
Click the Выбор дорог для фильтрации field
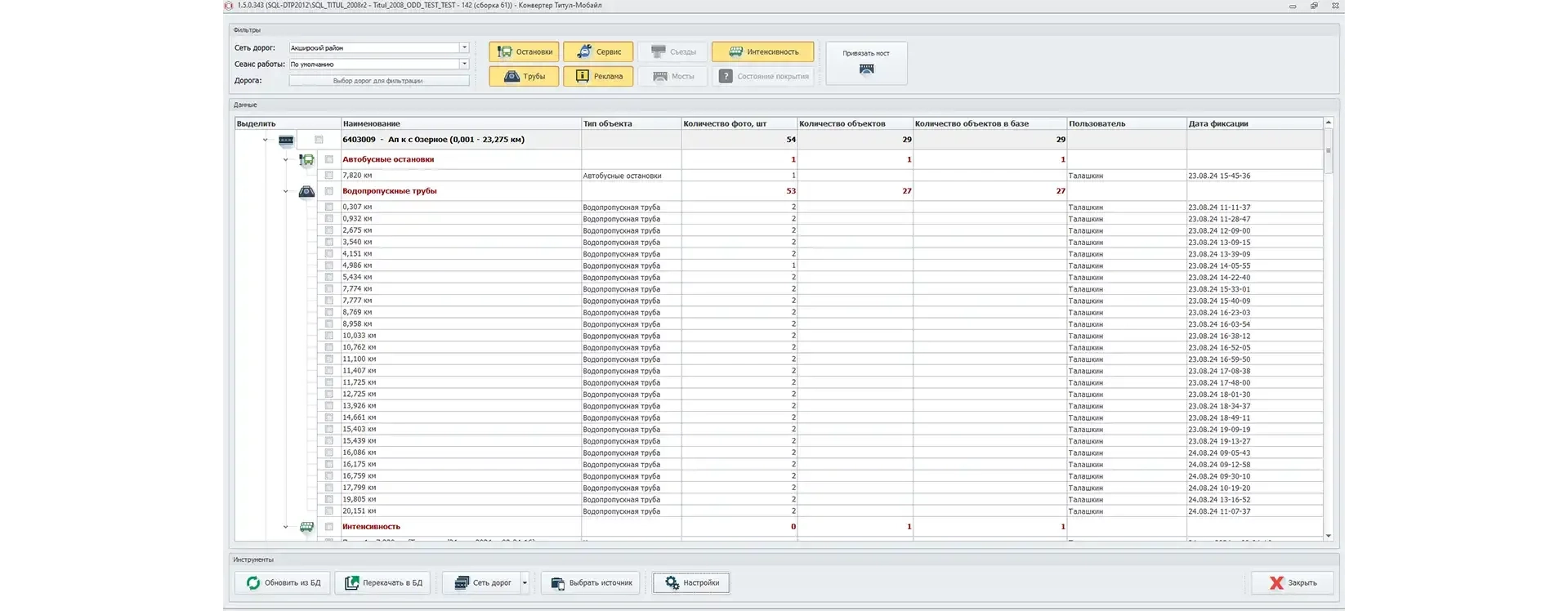tap(378, 80)
